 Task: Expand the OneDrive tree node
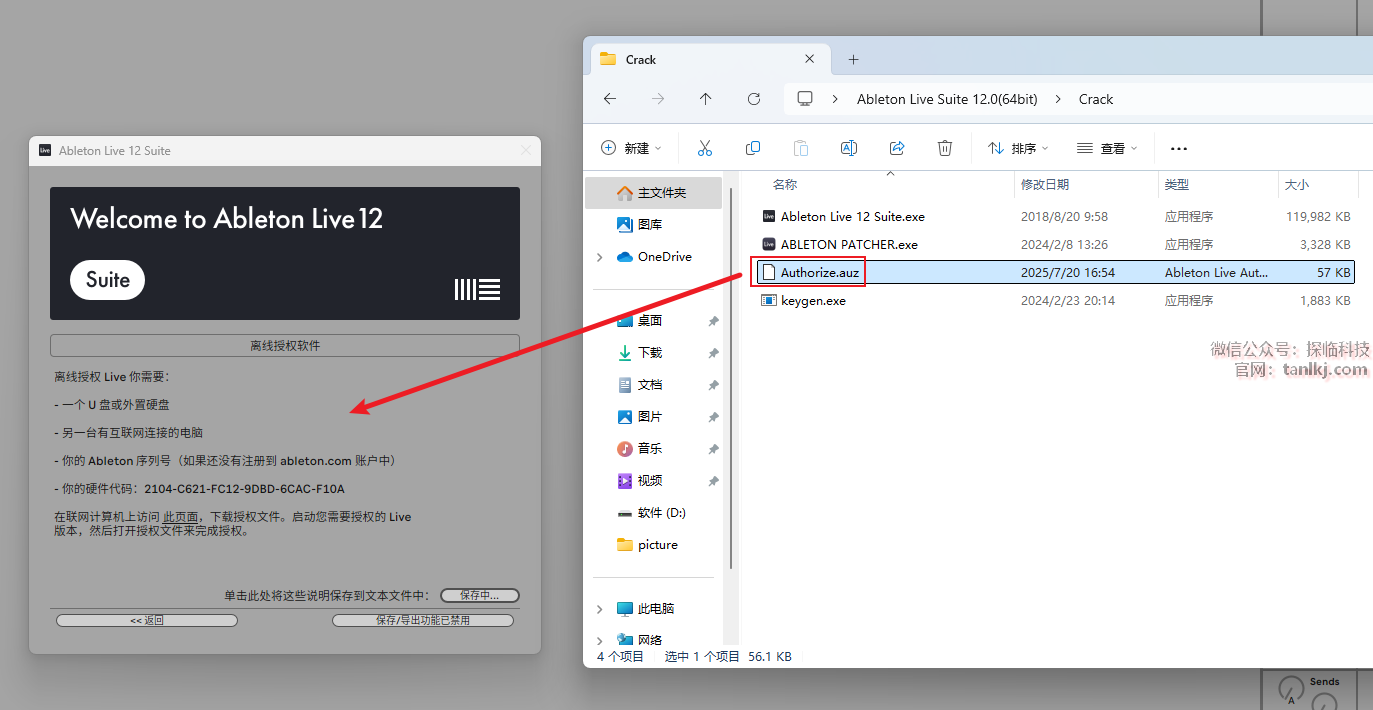pyautogui.click(x=600, y=257)
